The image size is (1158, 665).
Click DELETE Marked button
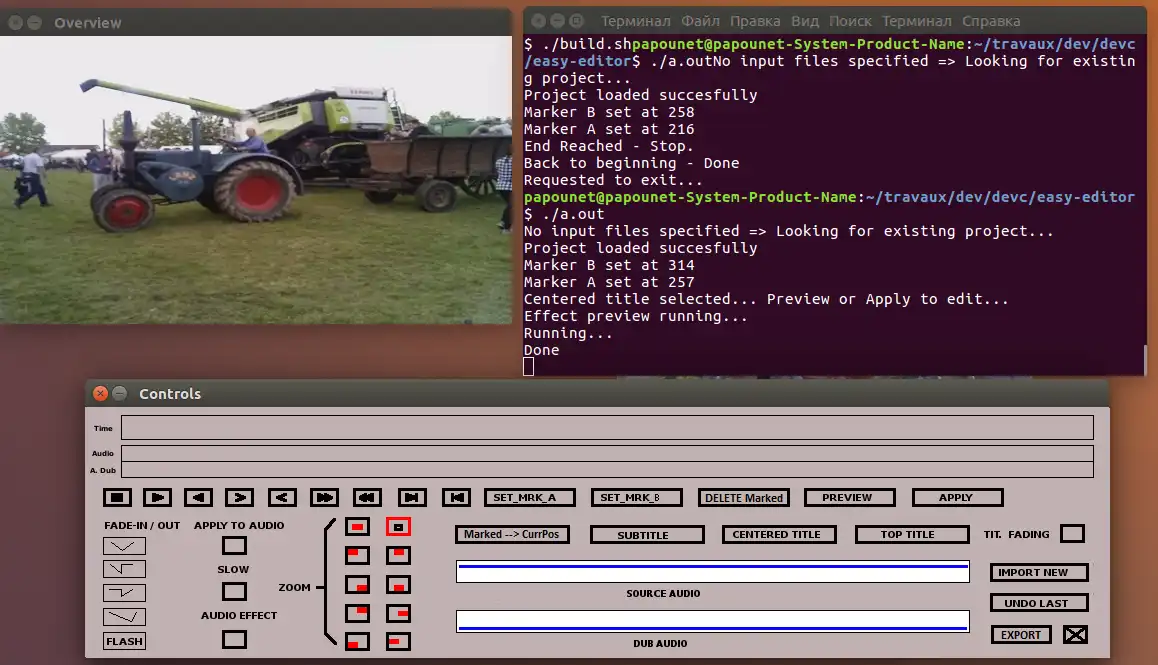pos(744,497)
